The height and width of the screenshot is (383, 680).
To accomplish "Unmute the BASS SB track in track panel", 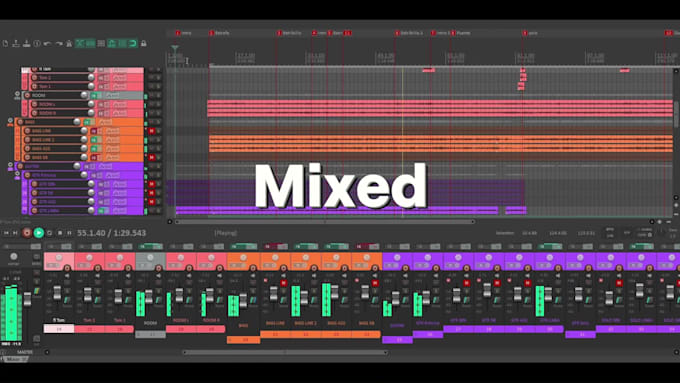I will (152, 157).
